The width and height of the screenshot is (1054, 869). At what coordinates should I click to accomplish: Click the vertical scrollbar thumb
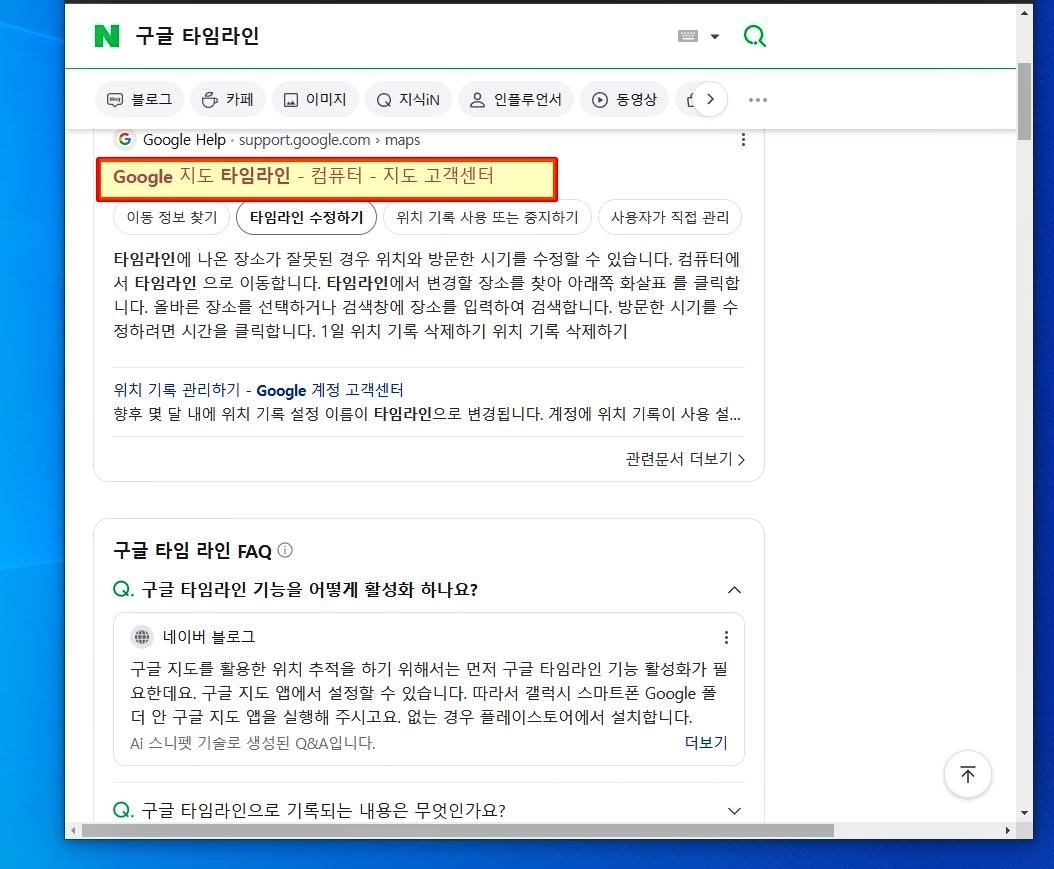click(x=1024, y=101)
